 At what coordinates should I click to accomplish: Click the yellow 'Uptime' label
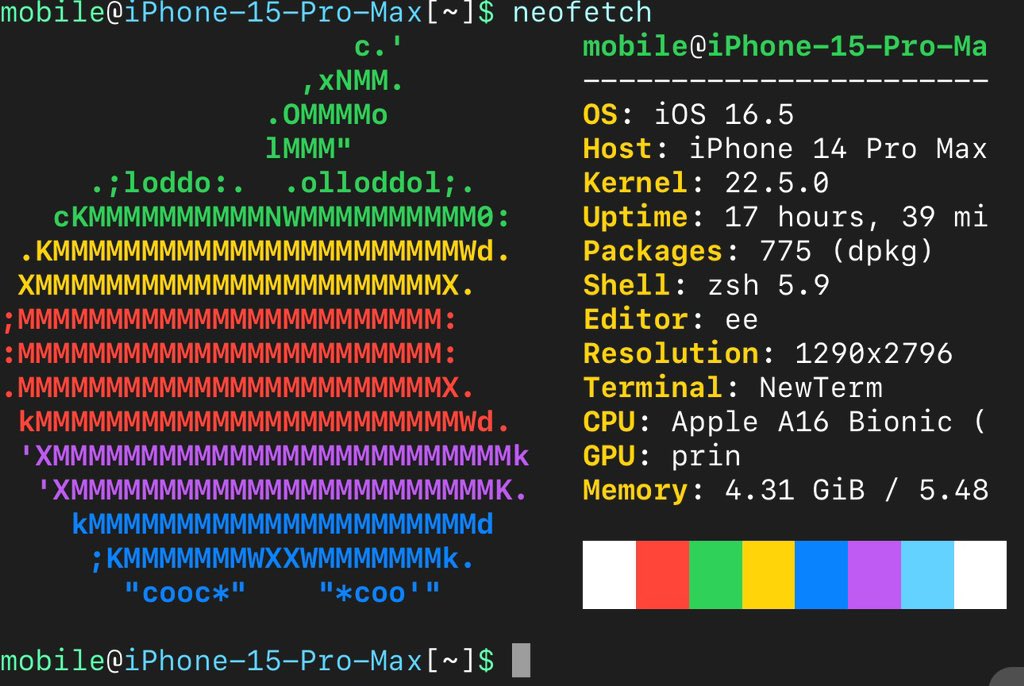coord(635,217)
